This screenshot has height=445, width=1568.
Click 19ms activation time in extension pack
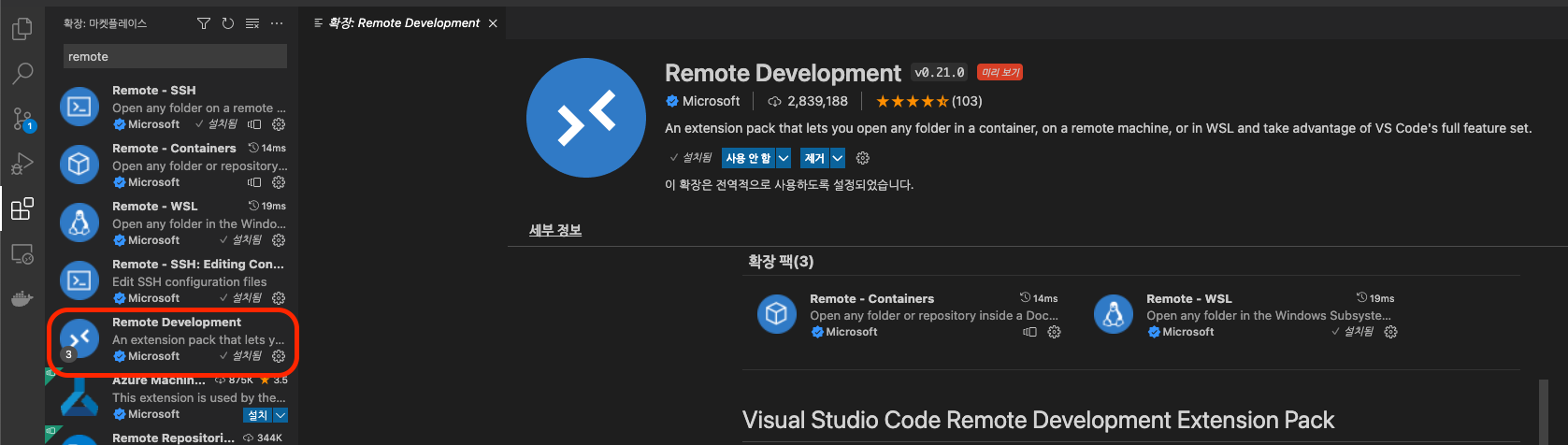pyautogui.click(x=1375, y=298)
